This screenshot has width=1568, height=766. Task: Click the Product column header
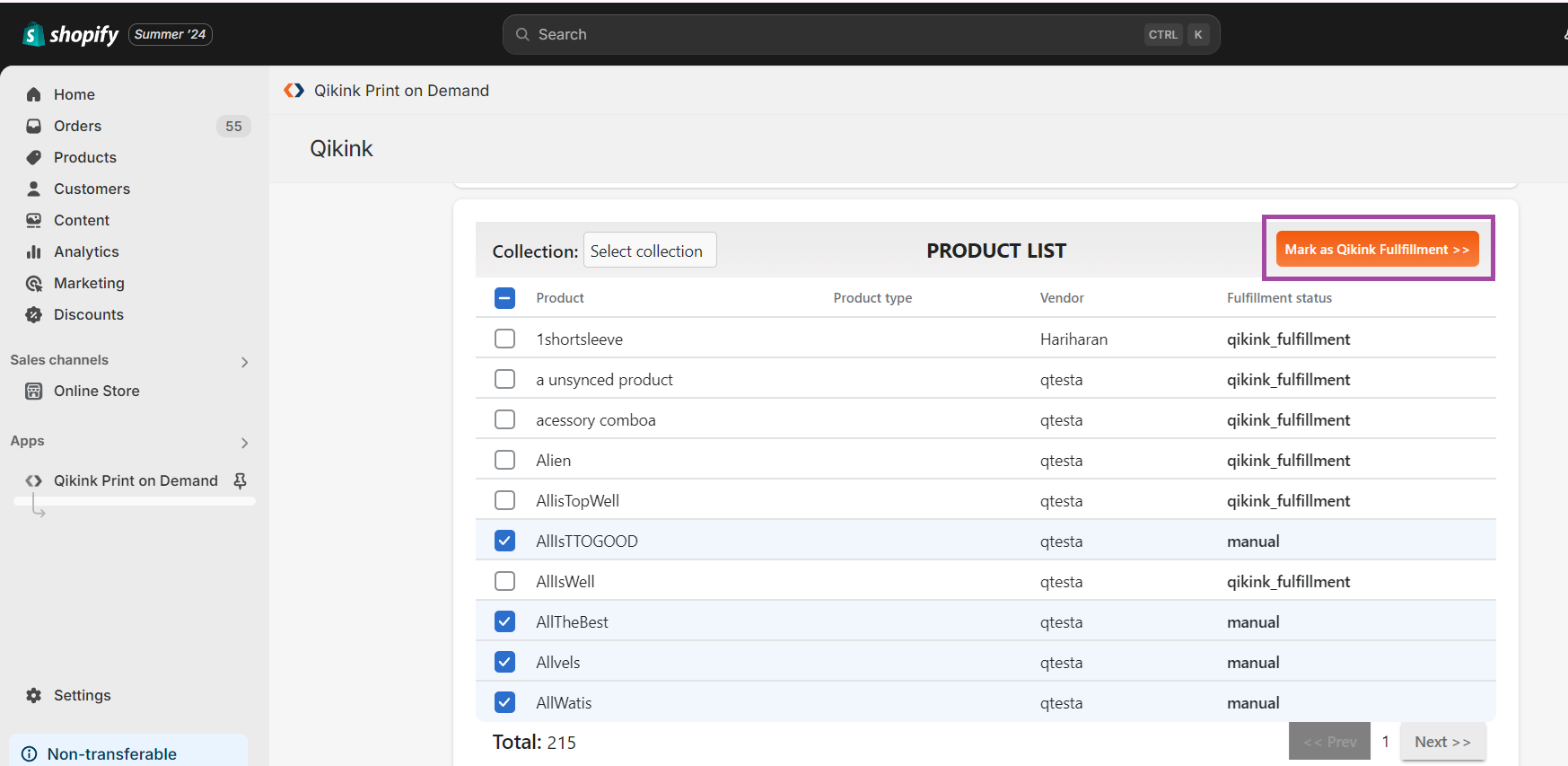pos(560,298)
